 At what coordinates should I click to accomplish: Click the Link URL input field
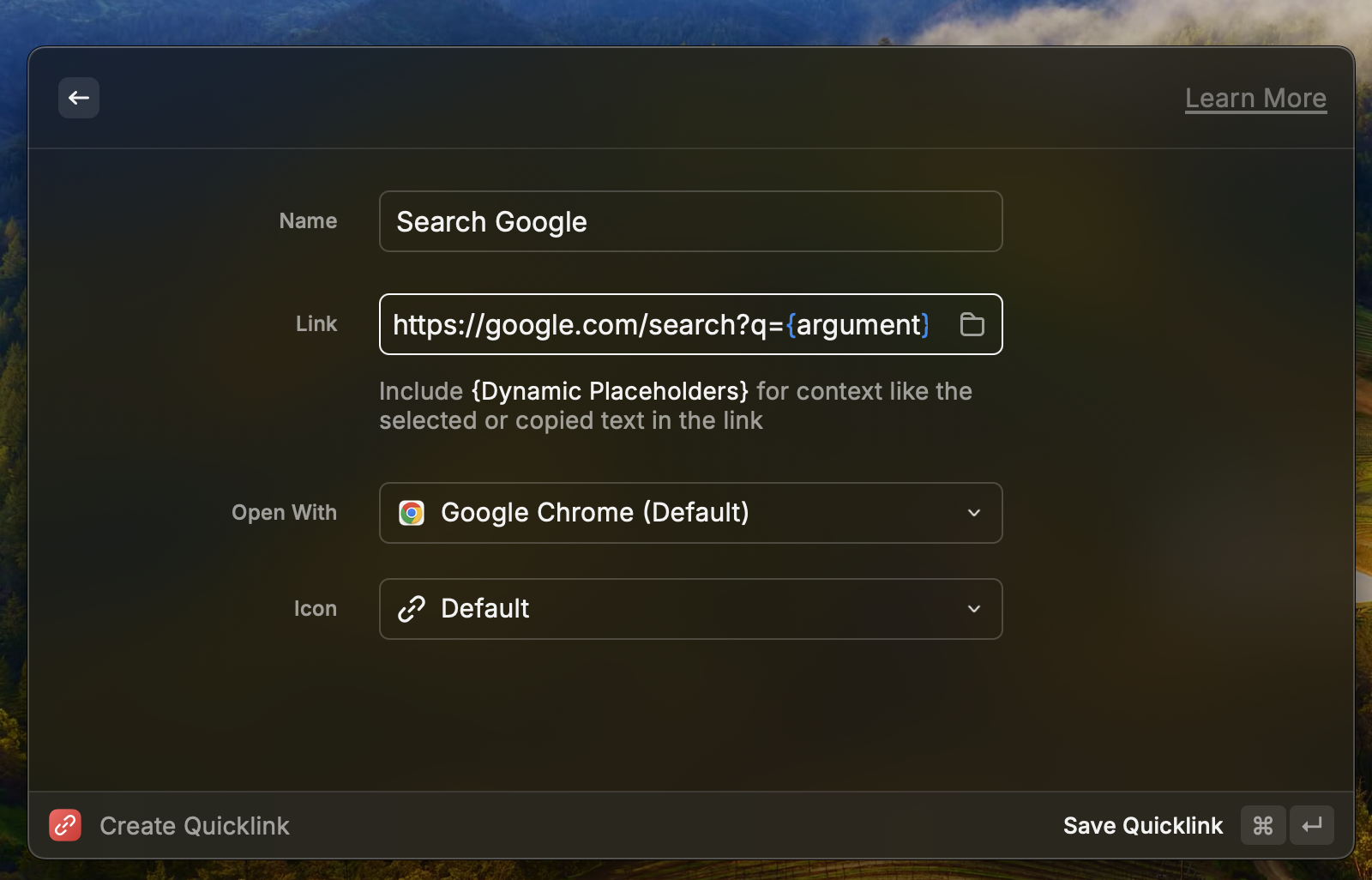(690, 324)
